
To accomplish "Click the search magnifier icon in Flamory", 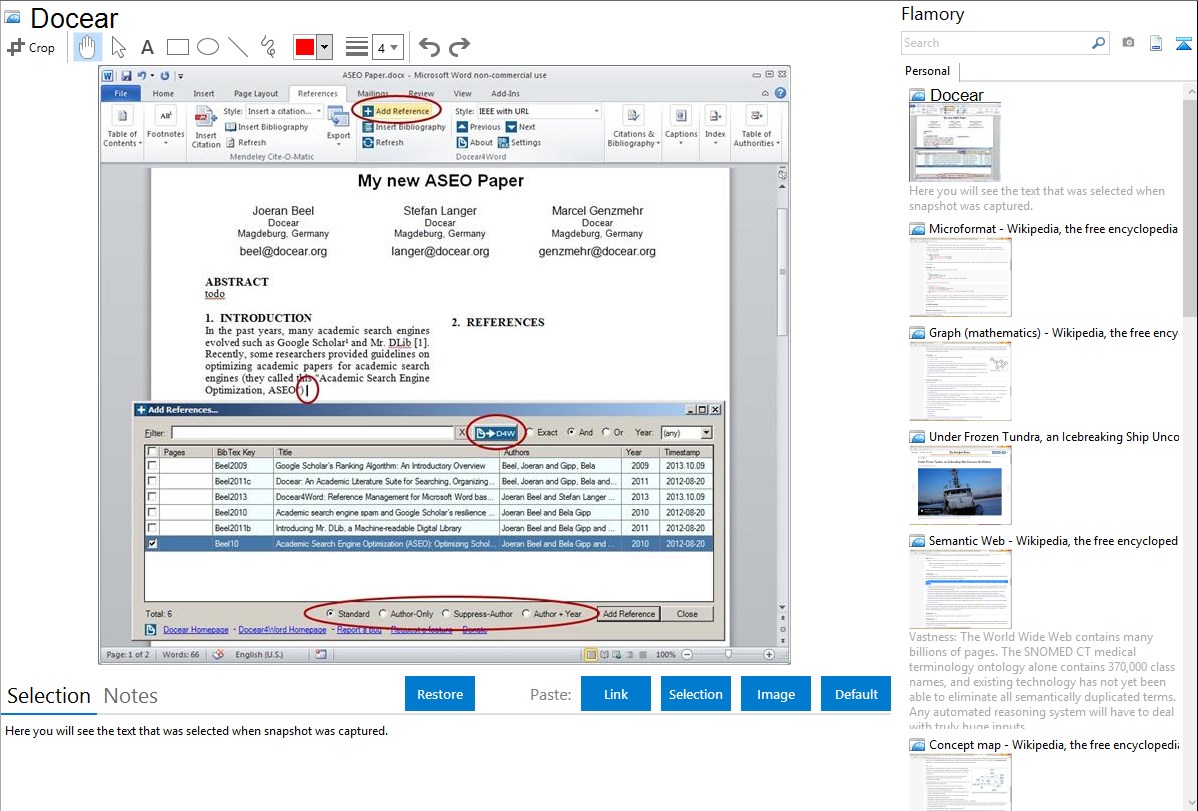I will coord(1098,43).
